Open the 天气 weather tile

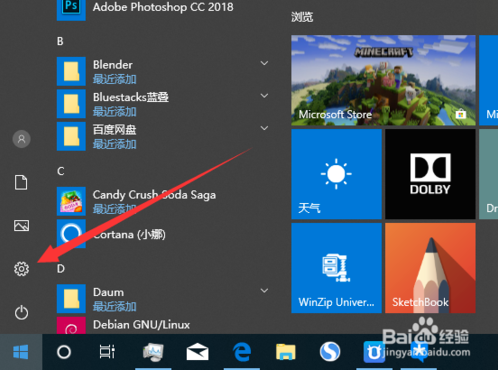point(336,174)
